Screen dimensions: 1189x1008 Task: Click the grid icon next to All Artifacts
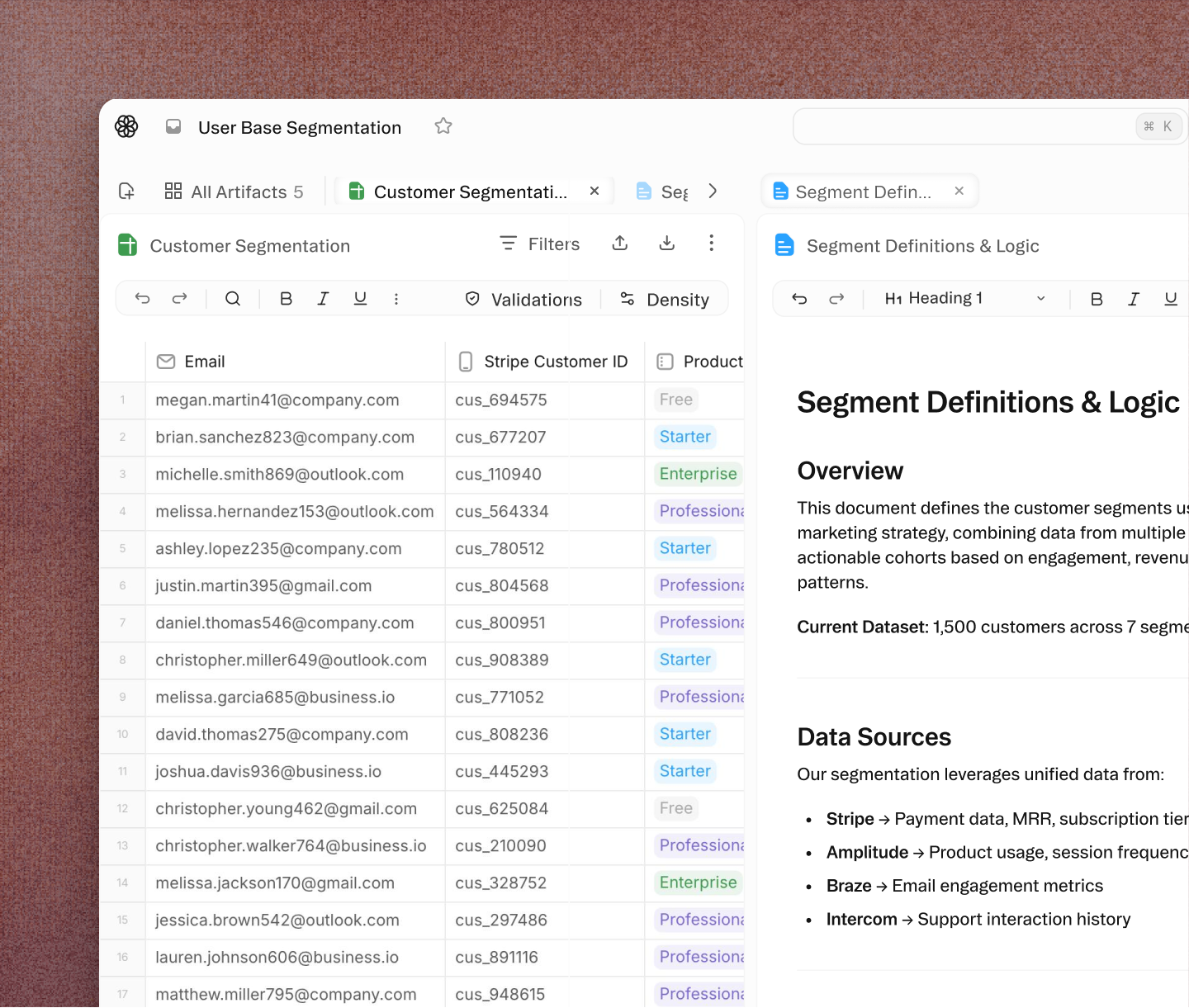point(173,191)
